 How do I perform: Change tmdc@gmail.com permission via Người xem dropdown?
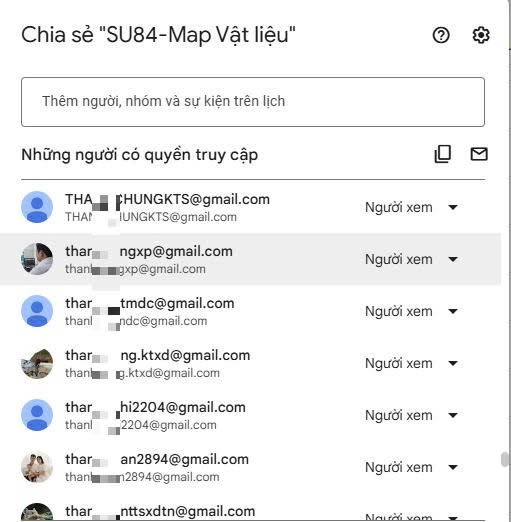[412, 311]
